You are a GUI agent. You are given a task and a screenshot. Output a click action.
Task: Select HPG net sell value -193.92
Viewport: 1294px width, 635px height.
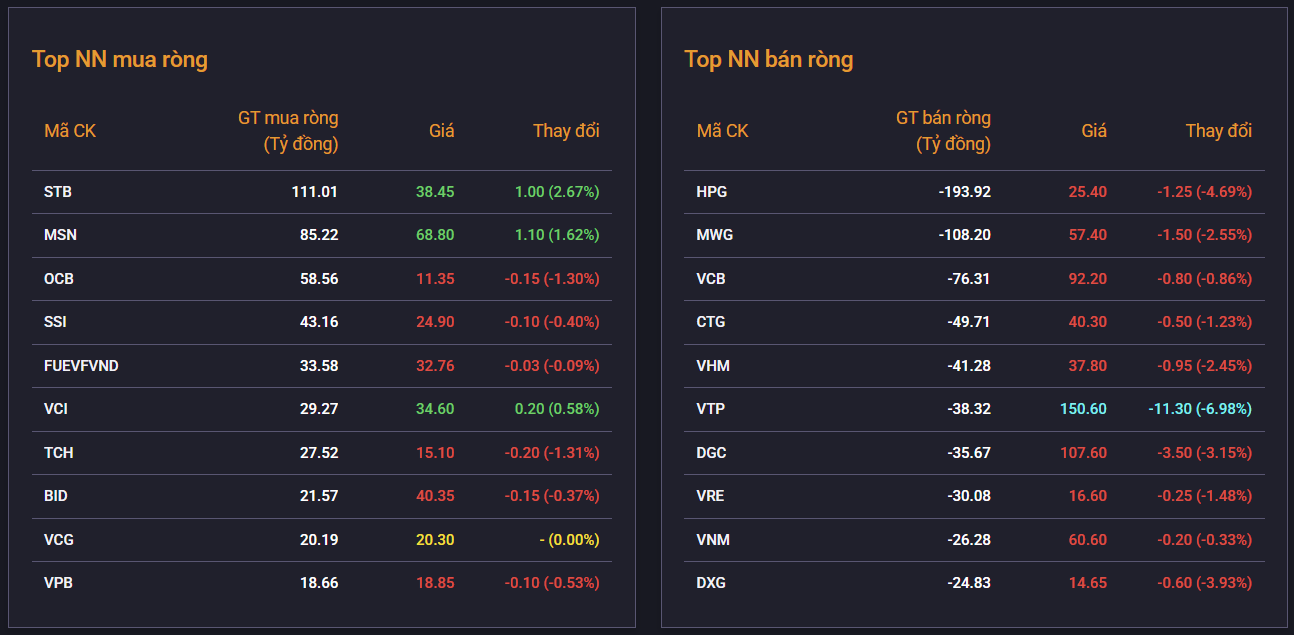coord(964,191)
